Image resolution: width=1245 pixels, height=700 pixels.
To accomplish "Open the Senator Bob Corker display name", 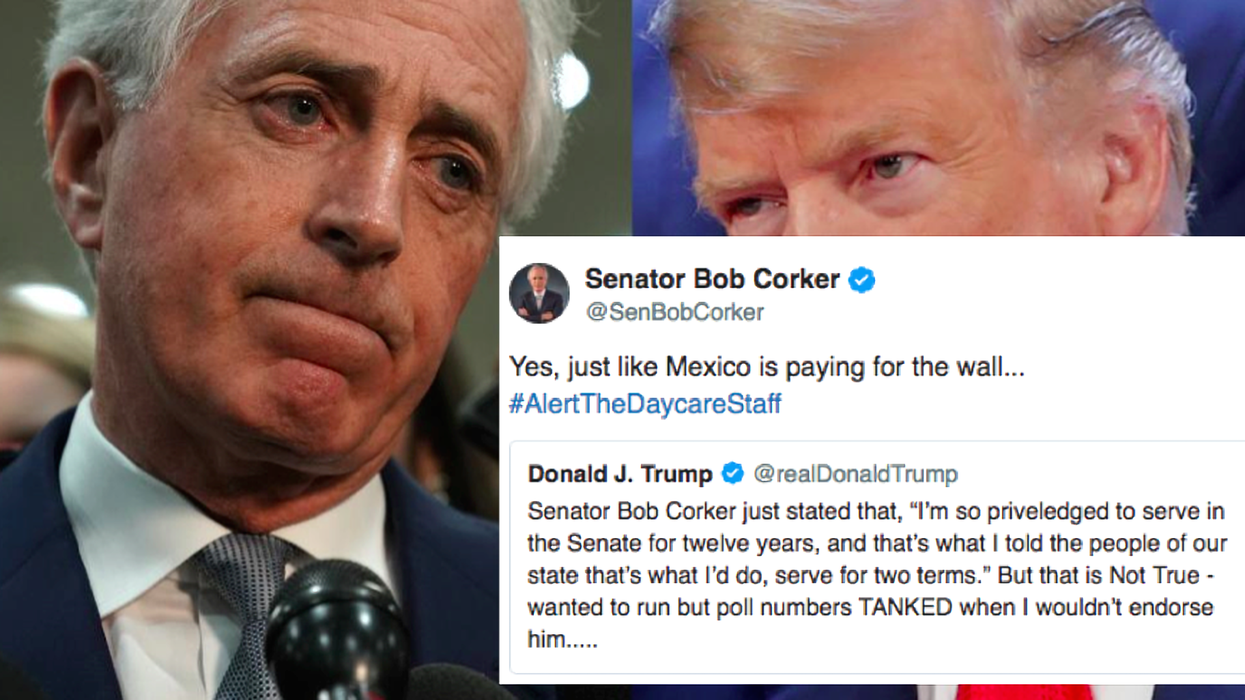I will [x=712, y=279].
